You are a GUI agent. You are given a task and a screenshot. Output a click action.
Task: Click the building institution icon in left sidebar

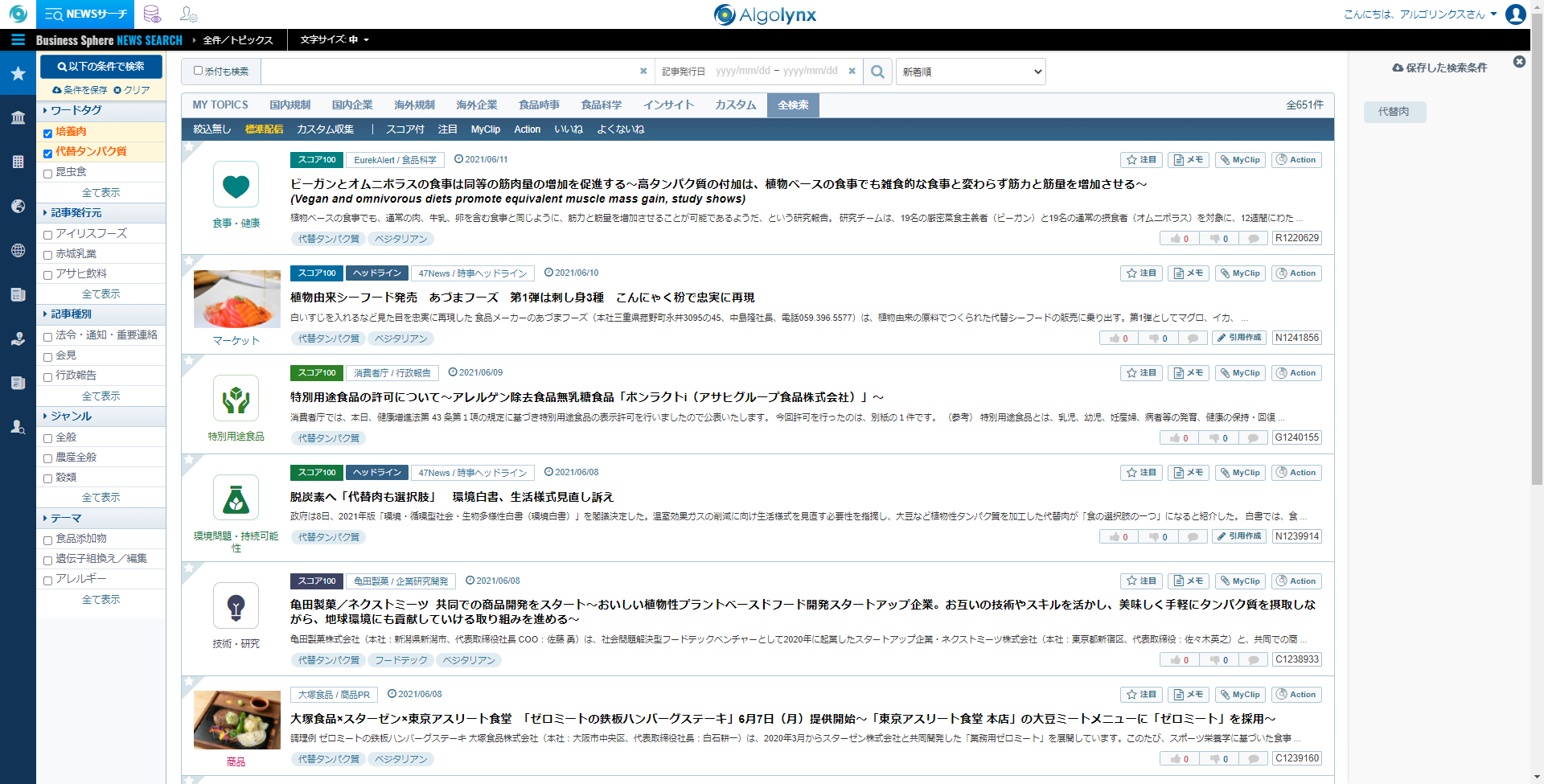[x=18, y=118]
